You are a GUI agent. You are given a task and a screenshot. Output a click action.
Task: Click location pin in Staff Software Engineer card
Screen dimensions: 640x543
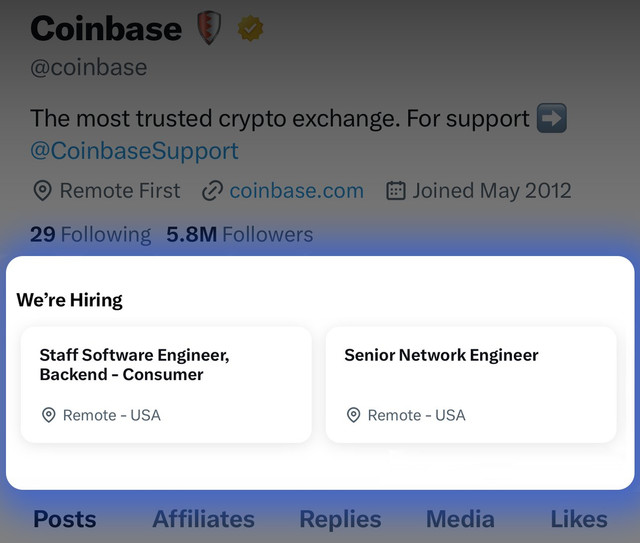[49, 415]
